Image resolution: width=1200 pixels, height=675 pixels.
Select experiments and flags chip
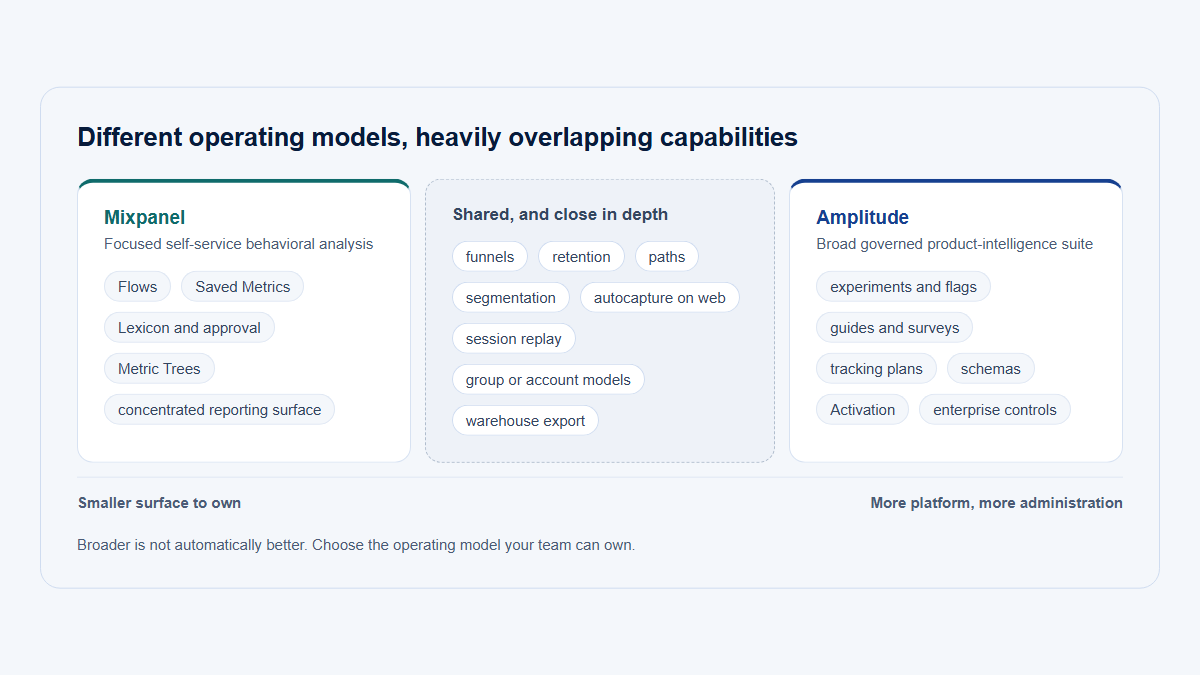pyautogui.click(x=903, y=287)
